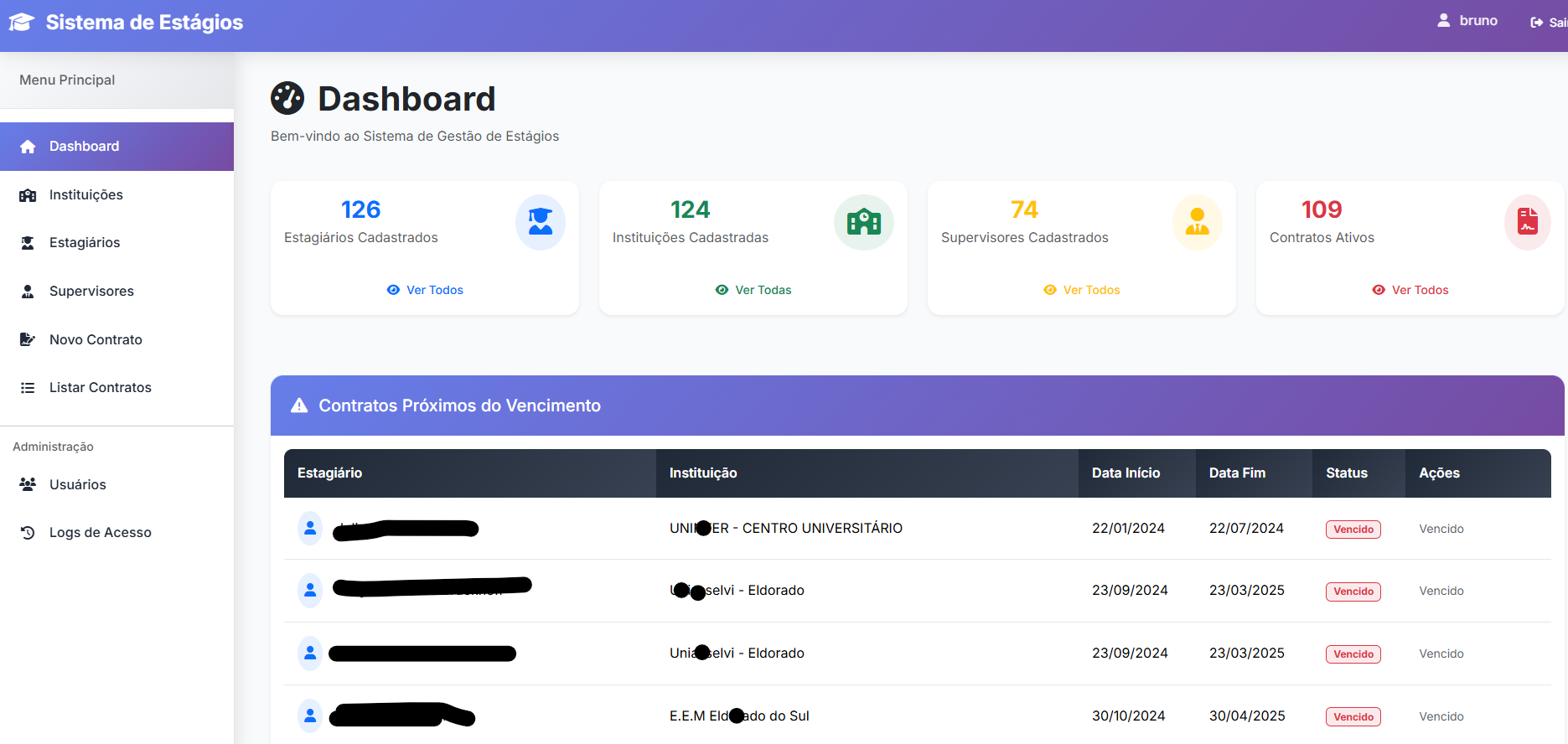The height and width of the screenshot is (744, 1568).
Task: Click the user avatar icon in first table row
Action: (x=310, y=528)
